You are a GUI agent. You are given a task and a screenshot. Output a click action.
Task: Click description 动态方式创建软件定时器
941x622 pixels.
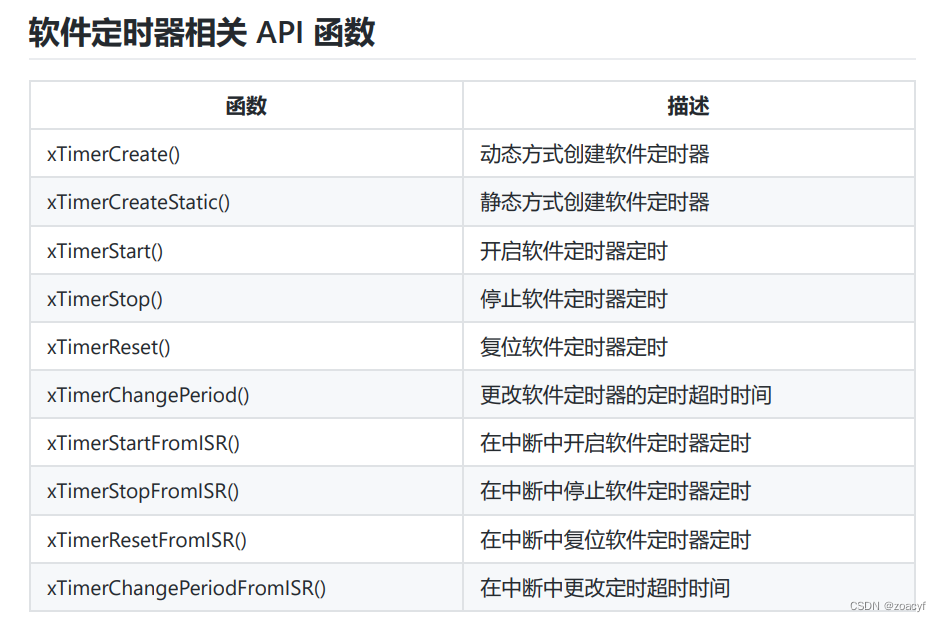click(595, 154)
